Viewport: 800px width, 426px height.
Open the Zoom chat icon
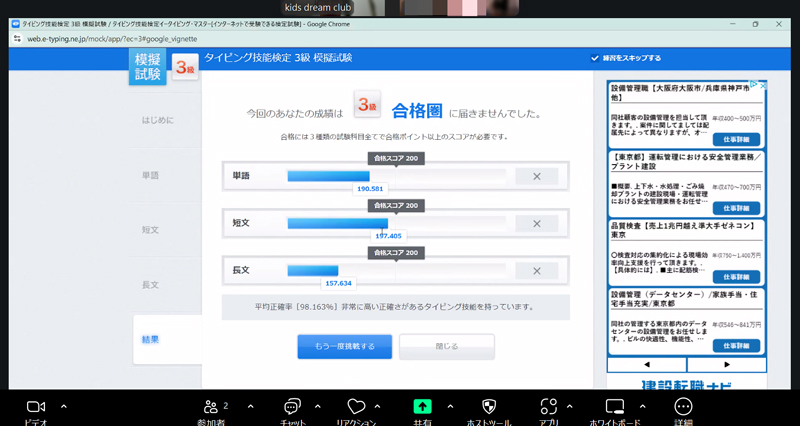click(x=292, y=407)
